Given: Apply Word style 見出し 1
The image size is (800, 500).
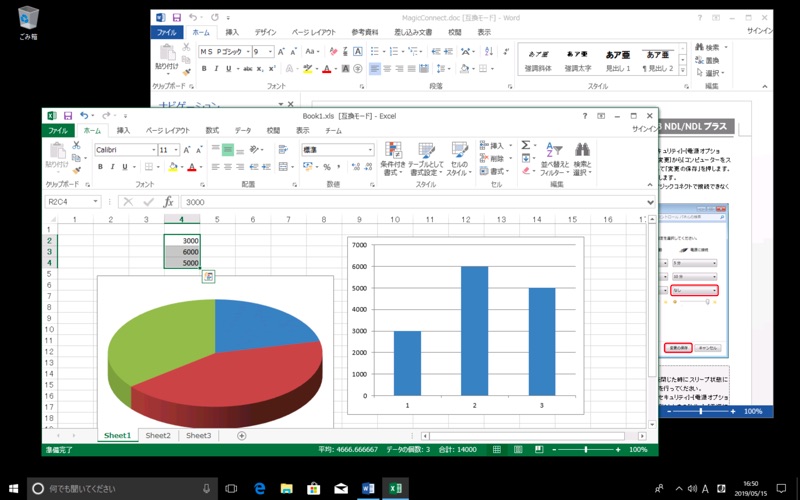Looking at the screenshot, I should [618, 60].
